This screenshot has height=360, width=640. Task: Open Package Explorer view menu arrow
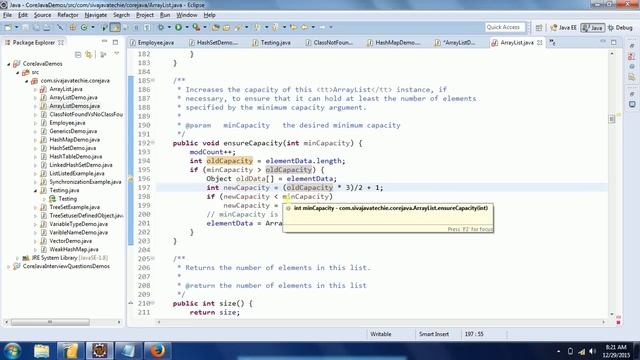117,54
